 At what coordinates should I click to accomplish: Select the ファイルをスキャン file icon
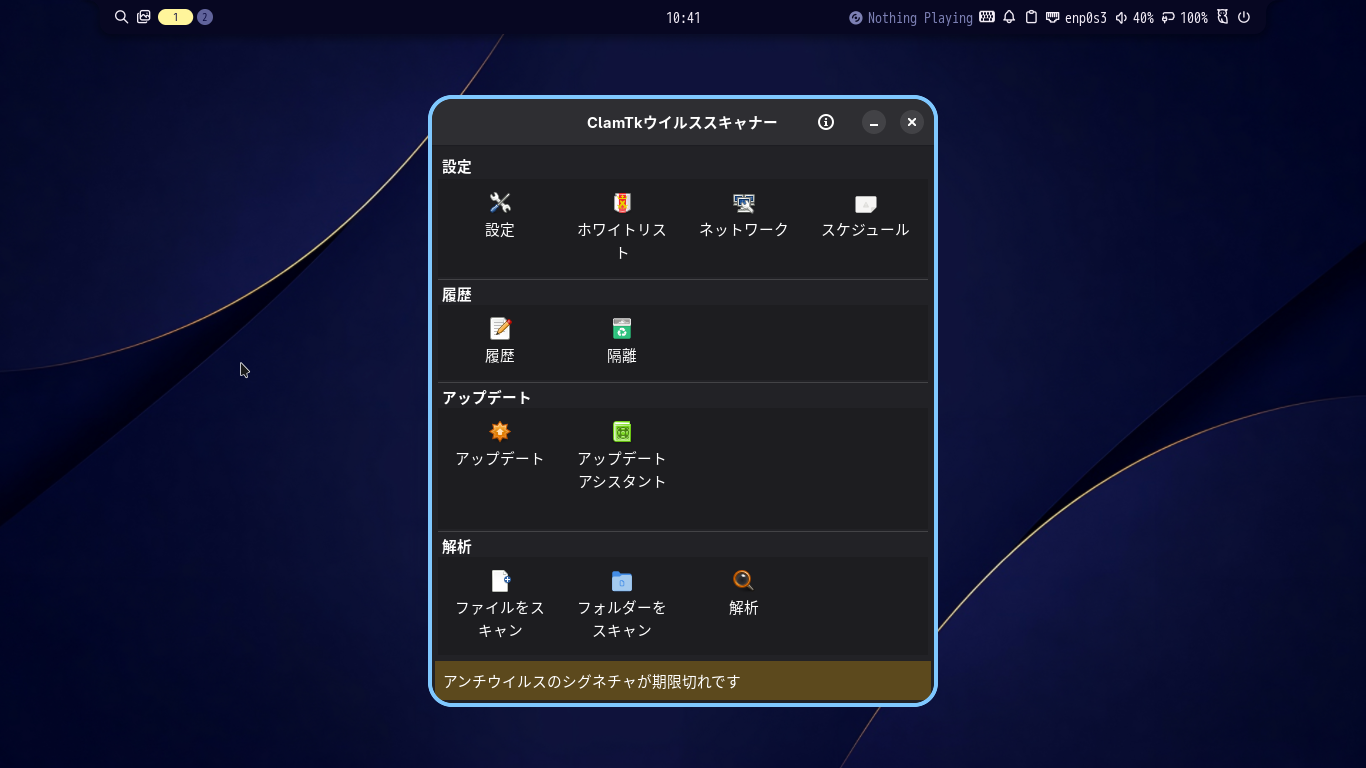[x=500, y=581]
